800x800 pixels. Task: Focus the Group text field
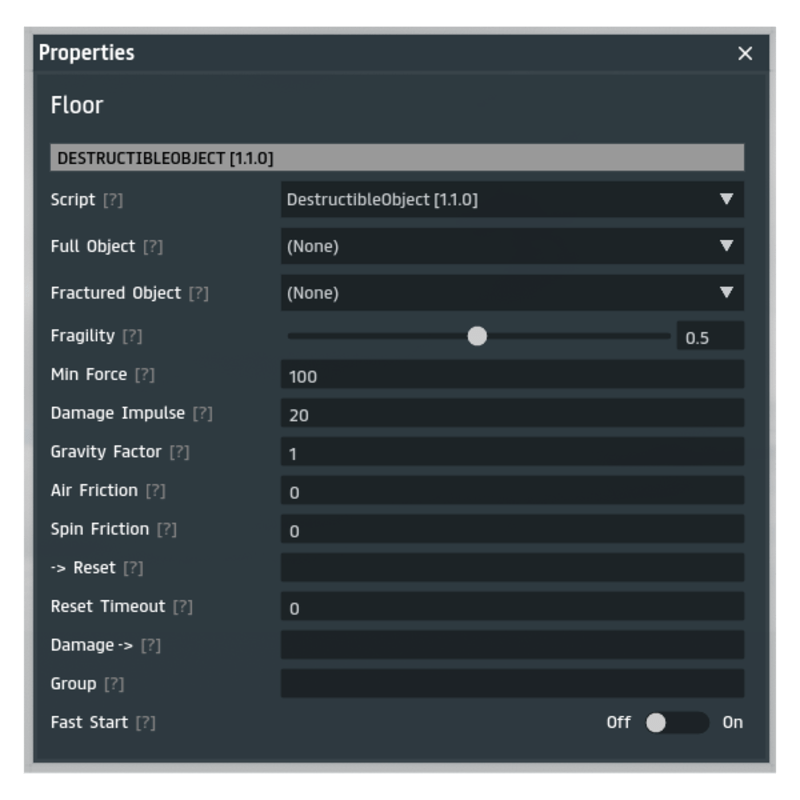(x=512, y=684)
